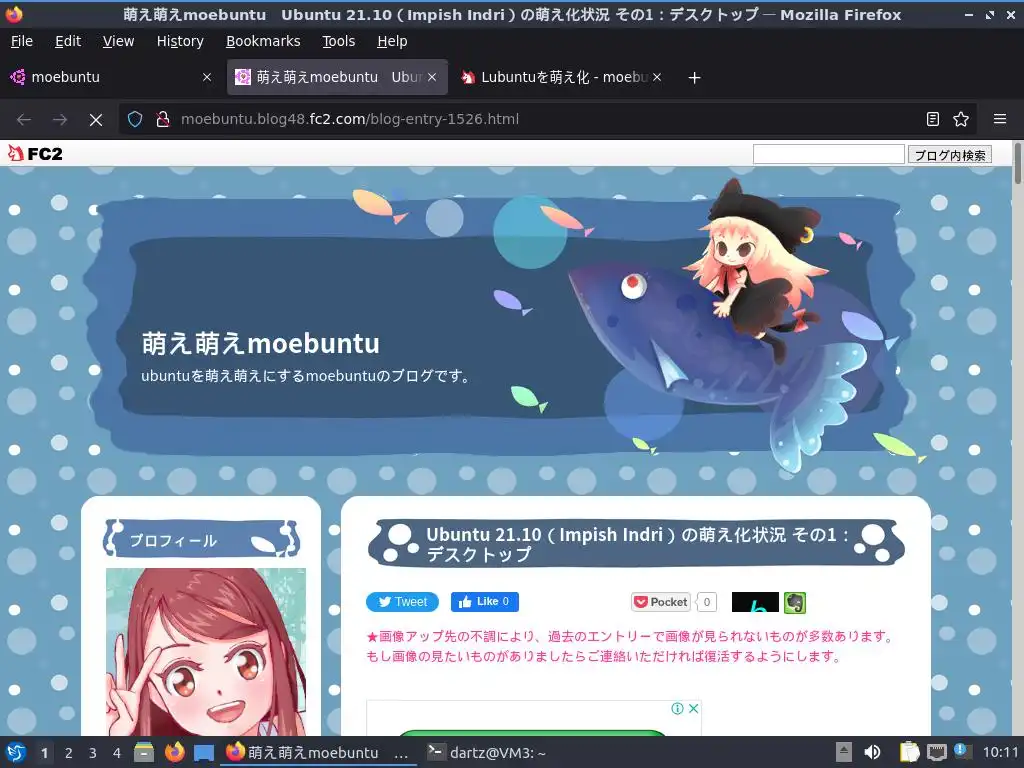
Task: Click the URL address bar
Action: pyautogui.click(x=545, y=119)
